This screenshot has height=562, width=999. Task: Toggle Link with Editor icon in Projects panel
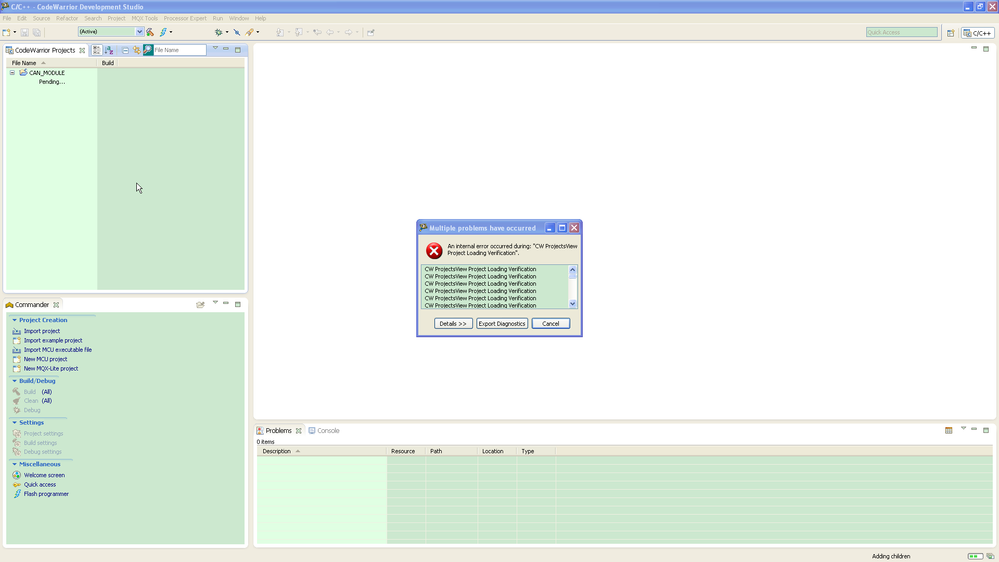click(x=136, y=50)
